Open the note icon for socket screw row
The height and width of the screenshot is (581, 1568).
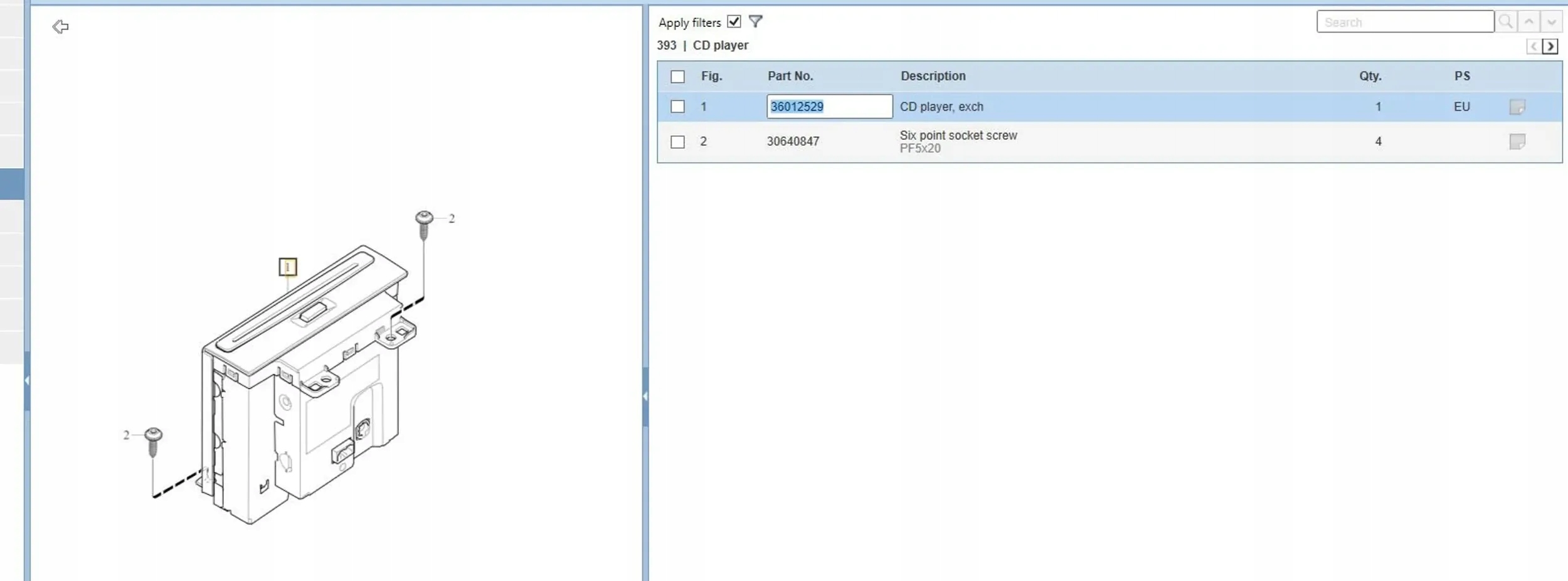tap(1517, 142)
